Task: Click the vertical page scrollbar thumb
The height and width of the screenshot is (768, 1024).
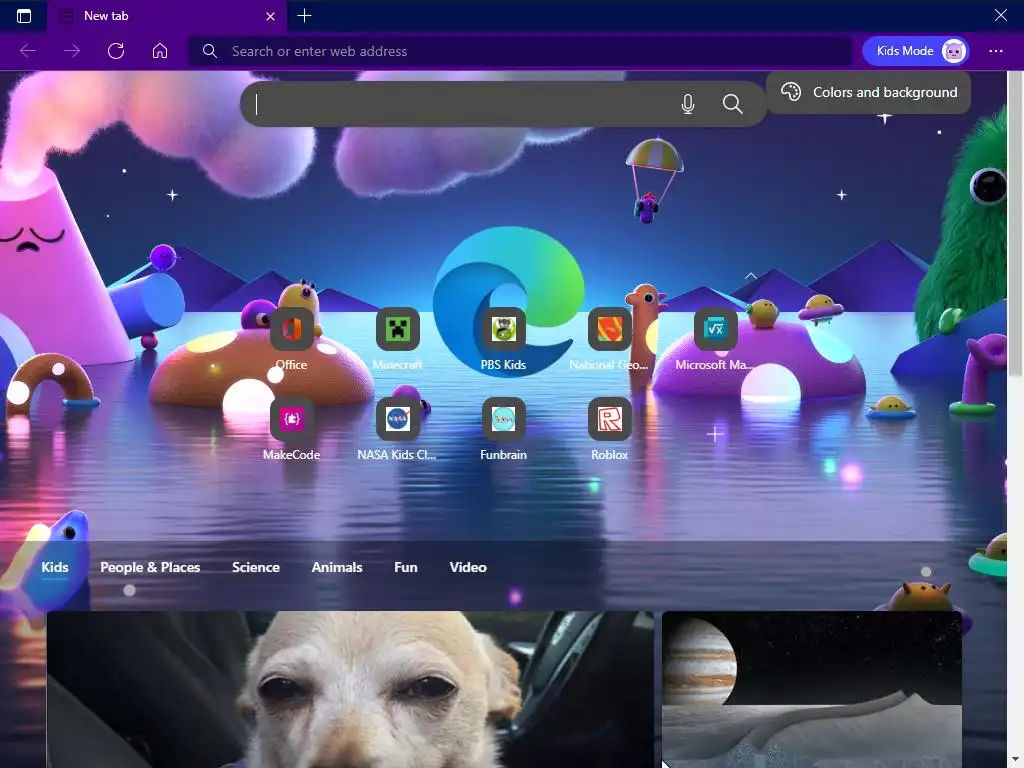Action: pyautogui.click(x=1015, y=225)
